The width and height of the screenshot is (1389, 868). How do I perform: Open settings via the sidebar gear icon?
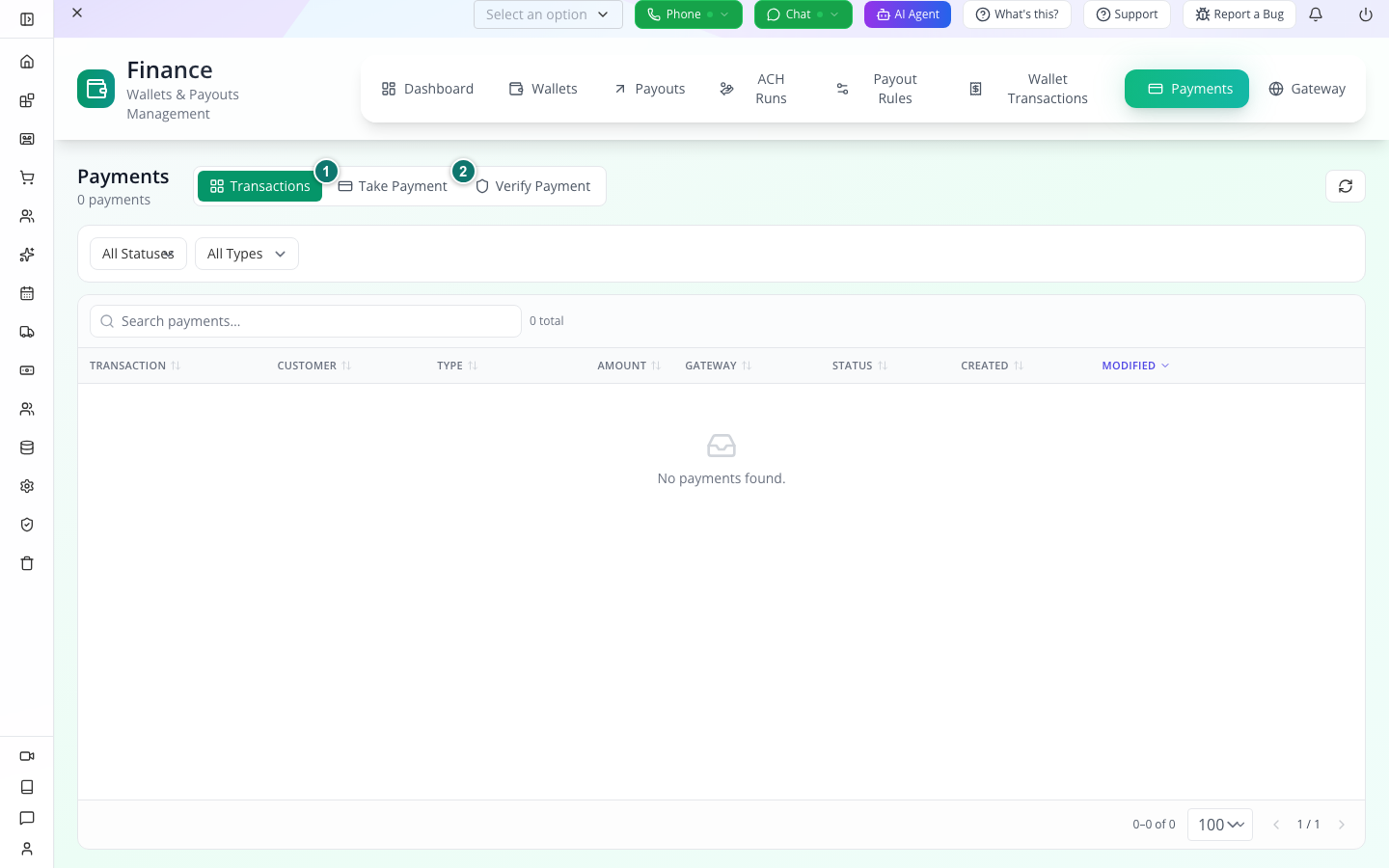tap(27, 486)
